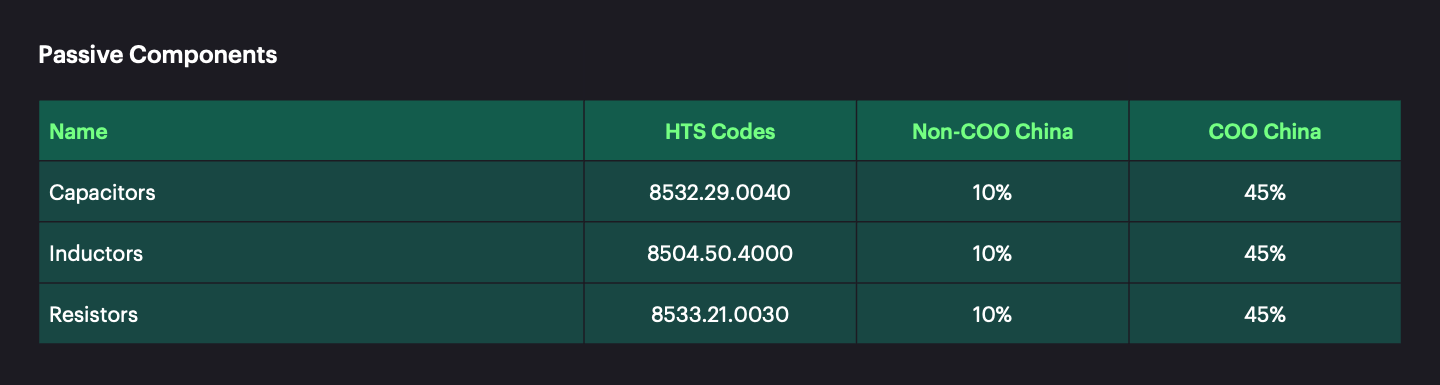Viewport: 1440px width, 385px height.
Task: Click HTS code 8504.50.4000
Action: (720, 253)
